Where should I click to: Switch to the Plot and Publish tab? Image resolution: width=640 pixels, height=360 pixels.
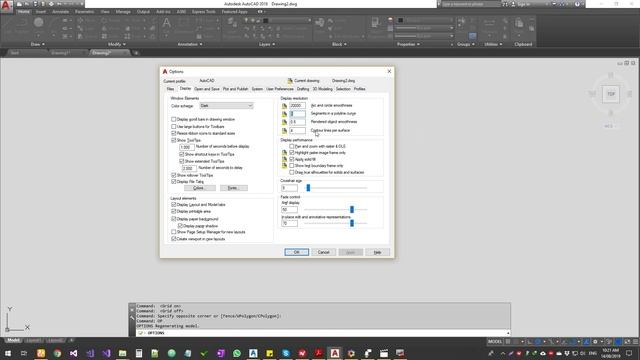(x=236, y=89)
